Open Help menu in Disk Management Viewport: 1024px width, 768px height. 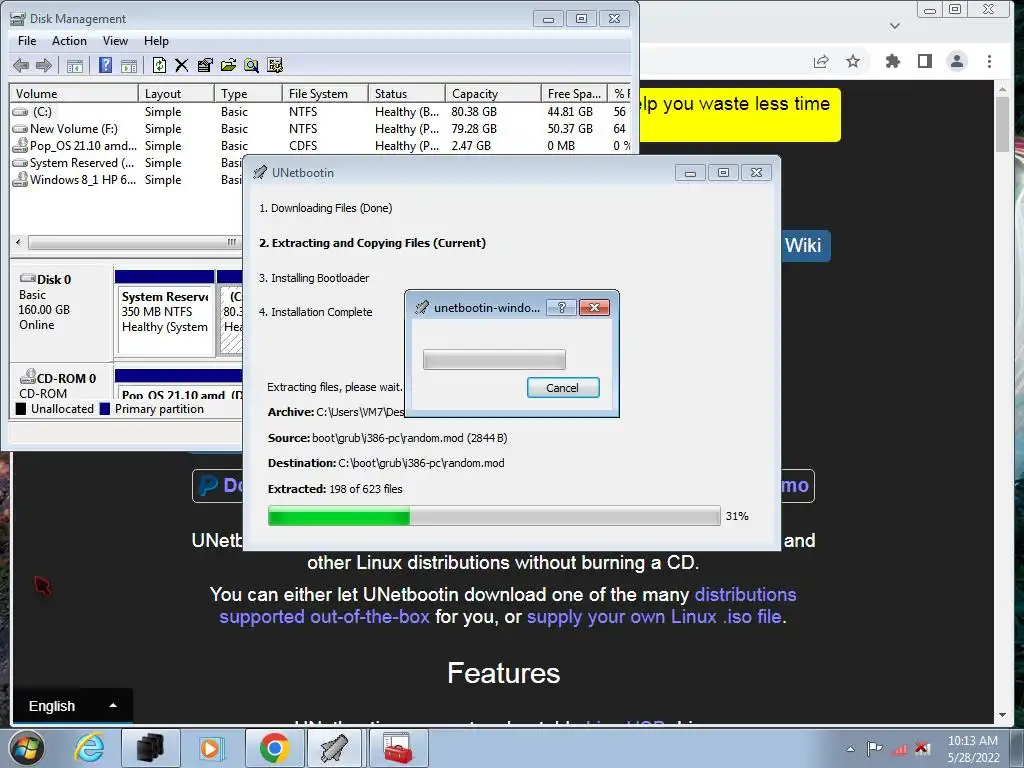pos(156,40)
